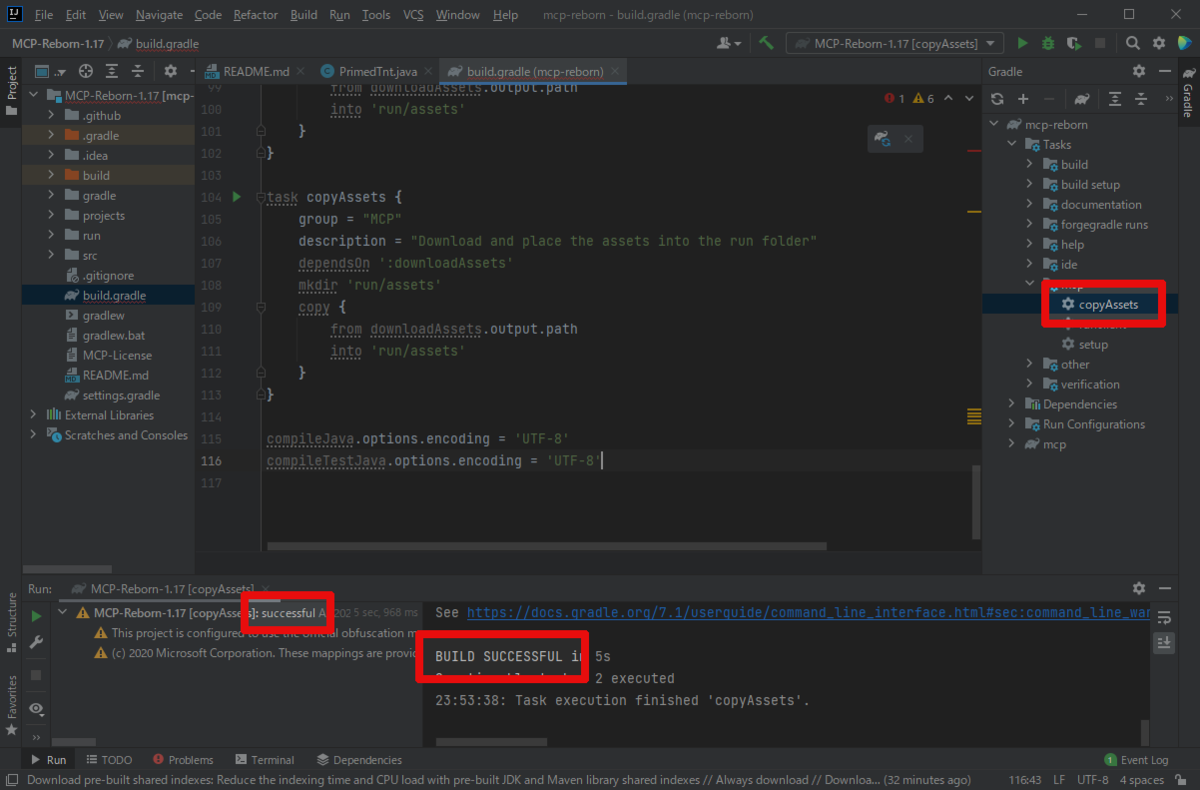Open Event Log in status bar
Screen dimensions: 1200x790
click(x=1136, y=760)
